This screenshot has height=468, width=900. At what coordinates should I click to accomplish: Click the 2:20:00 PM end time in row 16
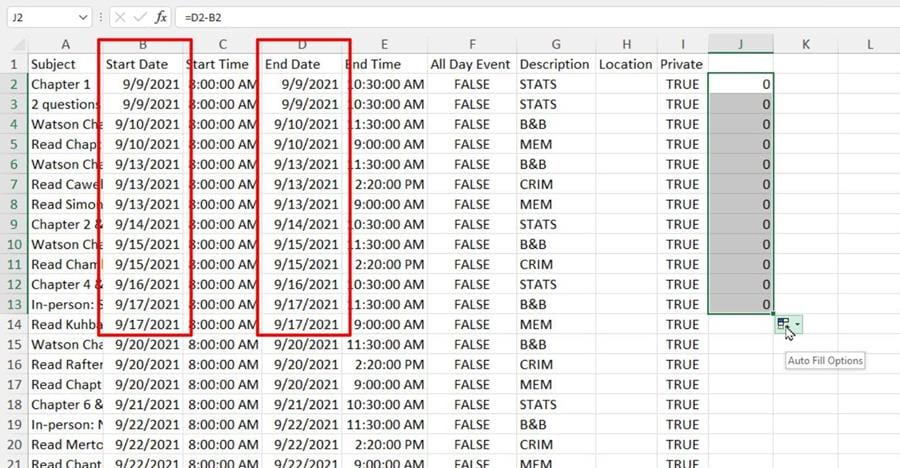(384, 365)
